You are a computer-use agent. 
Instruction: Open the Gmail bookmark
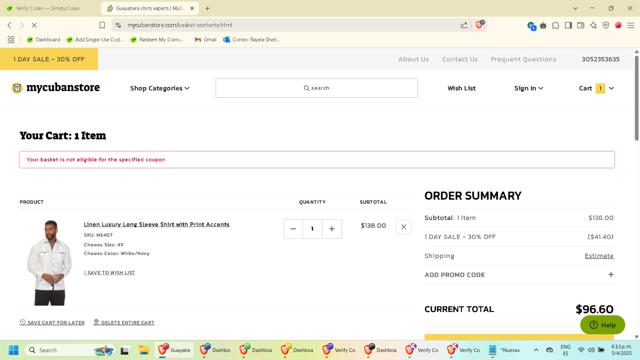[x=206, y=40]
